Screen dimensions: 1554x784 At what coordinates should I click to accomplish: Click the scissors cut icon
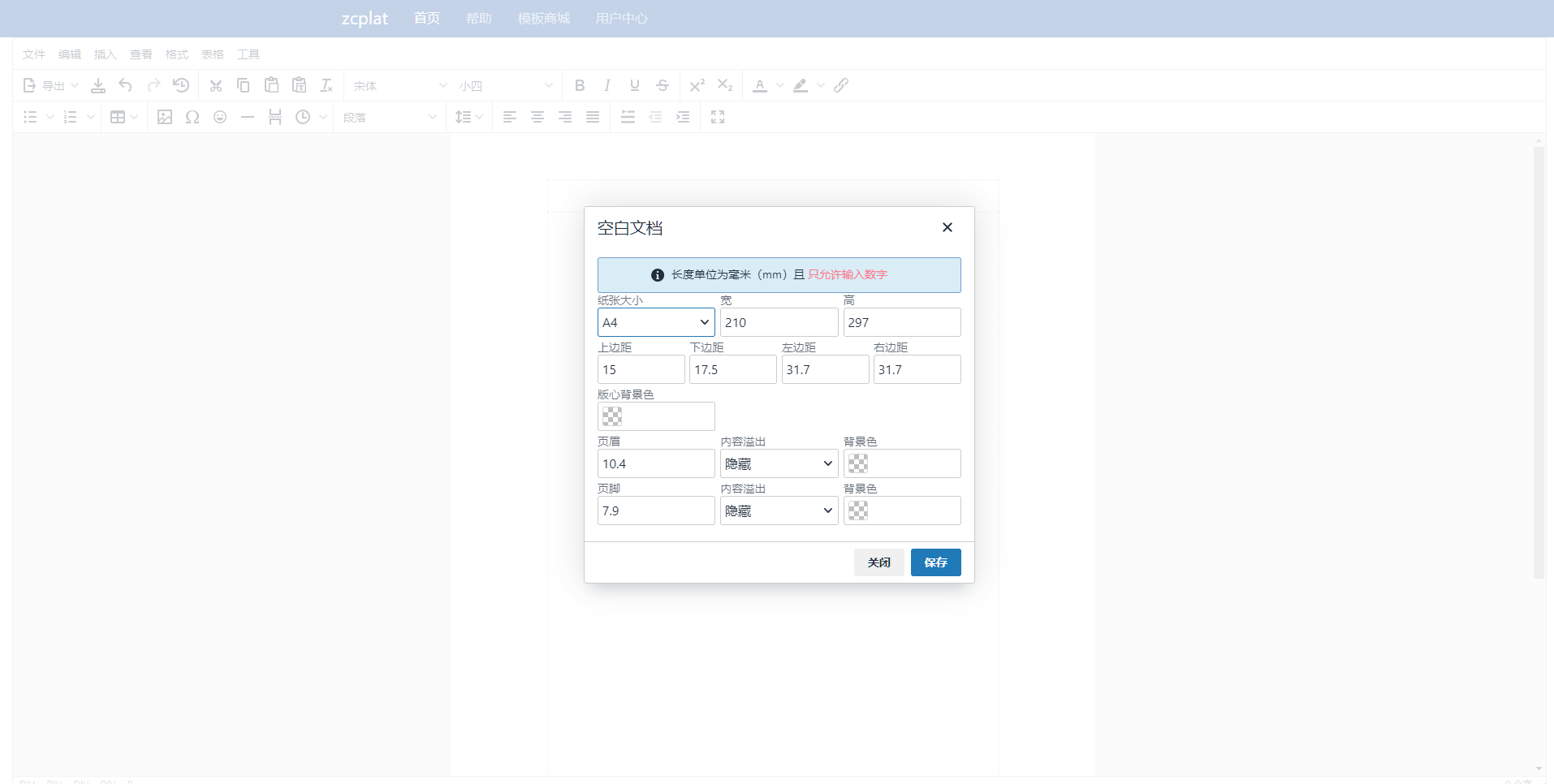click(216, 85)
